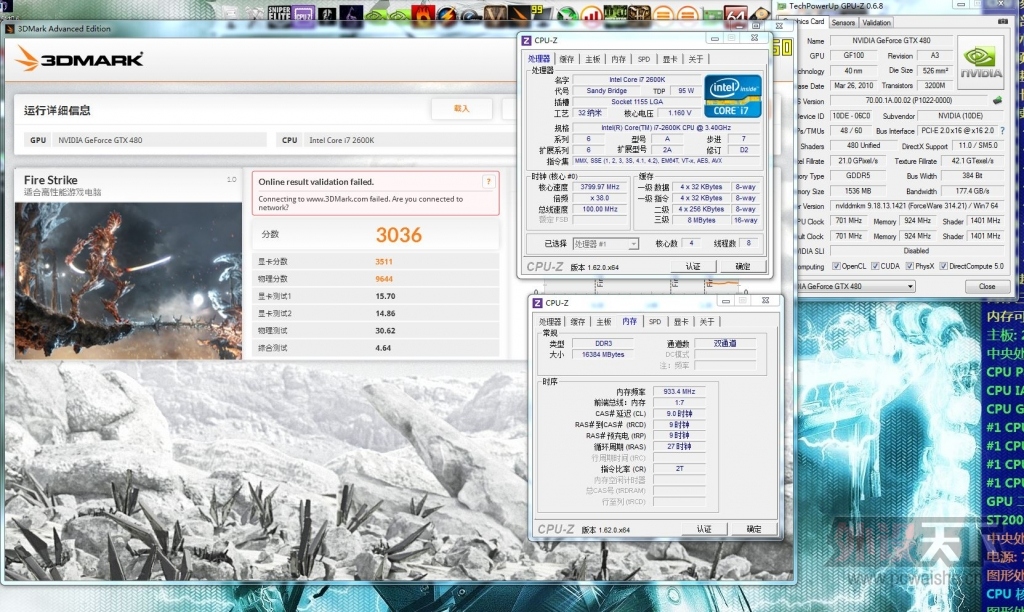Viewport: 1024px width, 612px height.
Task: Open the lightning bolt shortcut icon
Action: point(447,14)
